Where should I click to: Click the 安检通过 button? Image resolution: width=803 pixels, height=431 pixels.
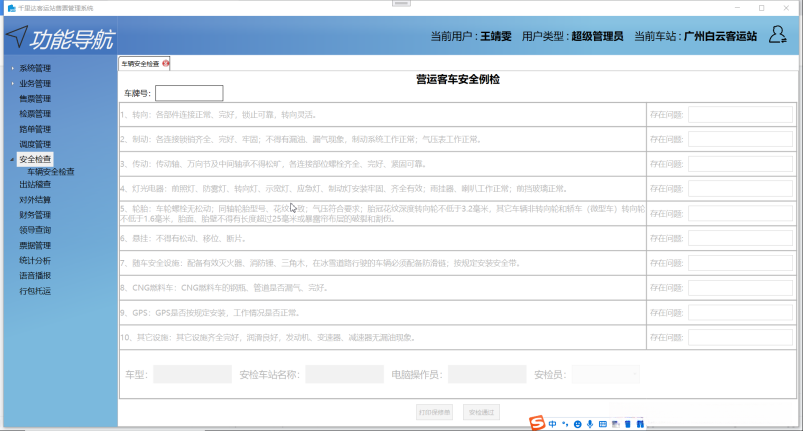481,412
